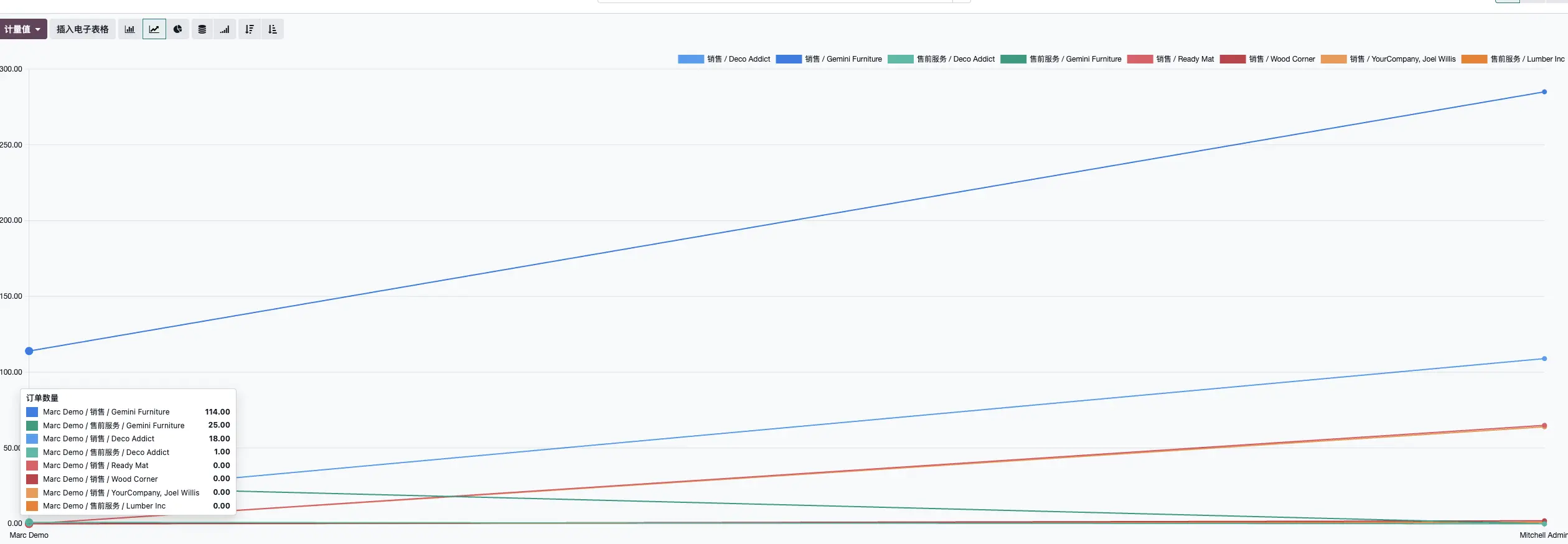Toggle 售前服务 / Deco Addict legend series
This screenshot has height=544, width=1568.
(x=941, y=59)
